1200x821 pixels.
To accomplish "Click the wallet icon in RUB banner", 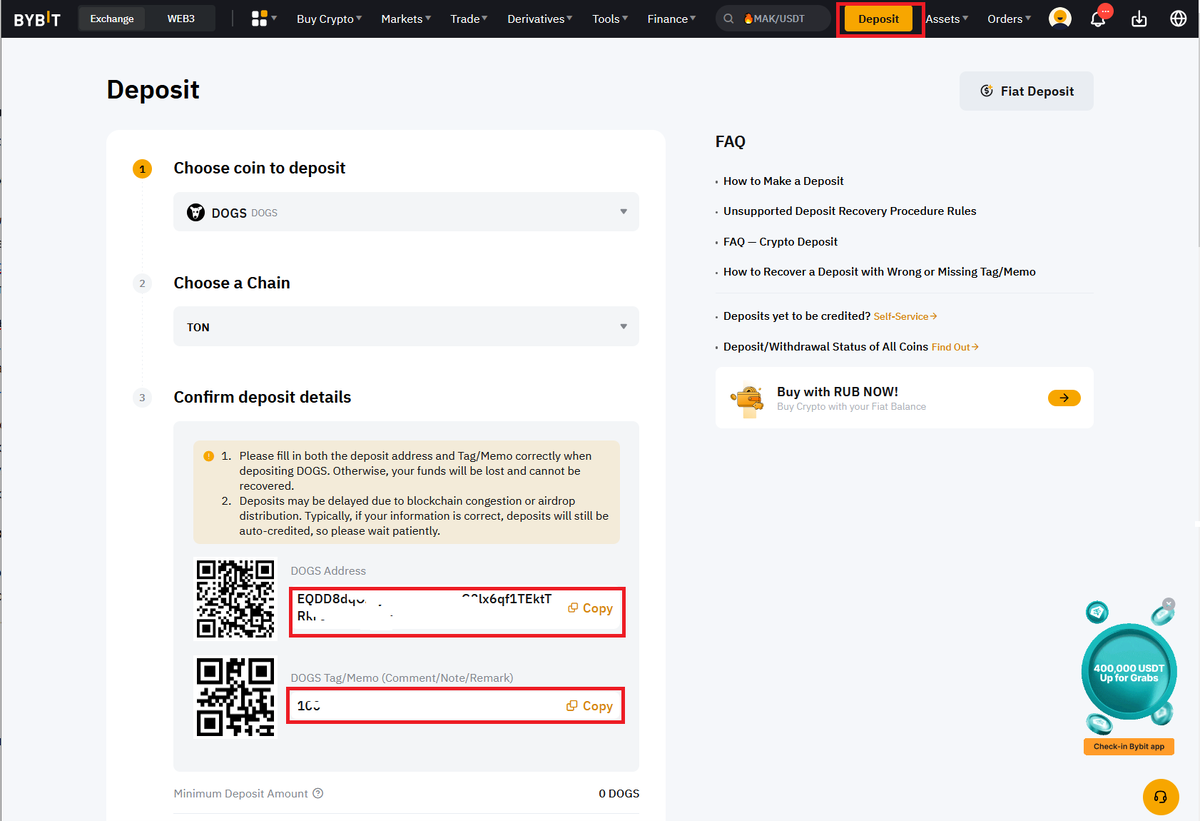I will [748, 398].
